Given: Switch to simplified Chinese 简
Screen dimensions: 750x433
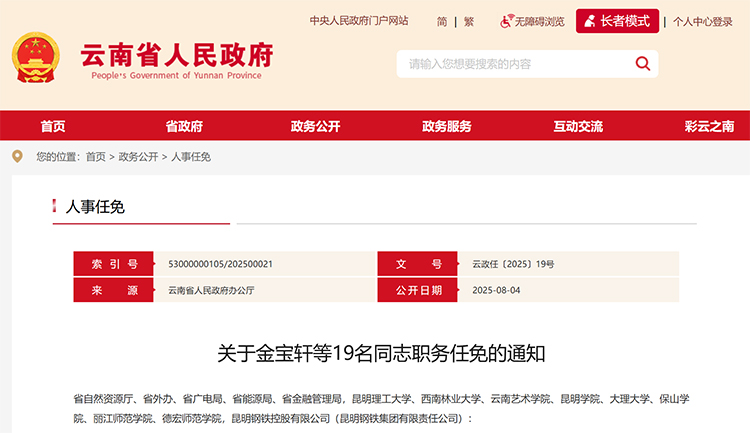Looking at the screenshot, I should point(441,21).
